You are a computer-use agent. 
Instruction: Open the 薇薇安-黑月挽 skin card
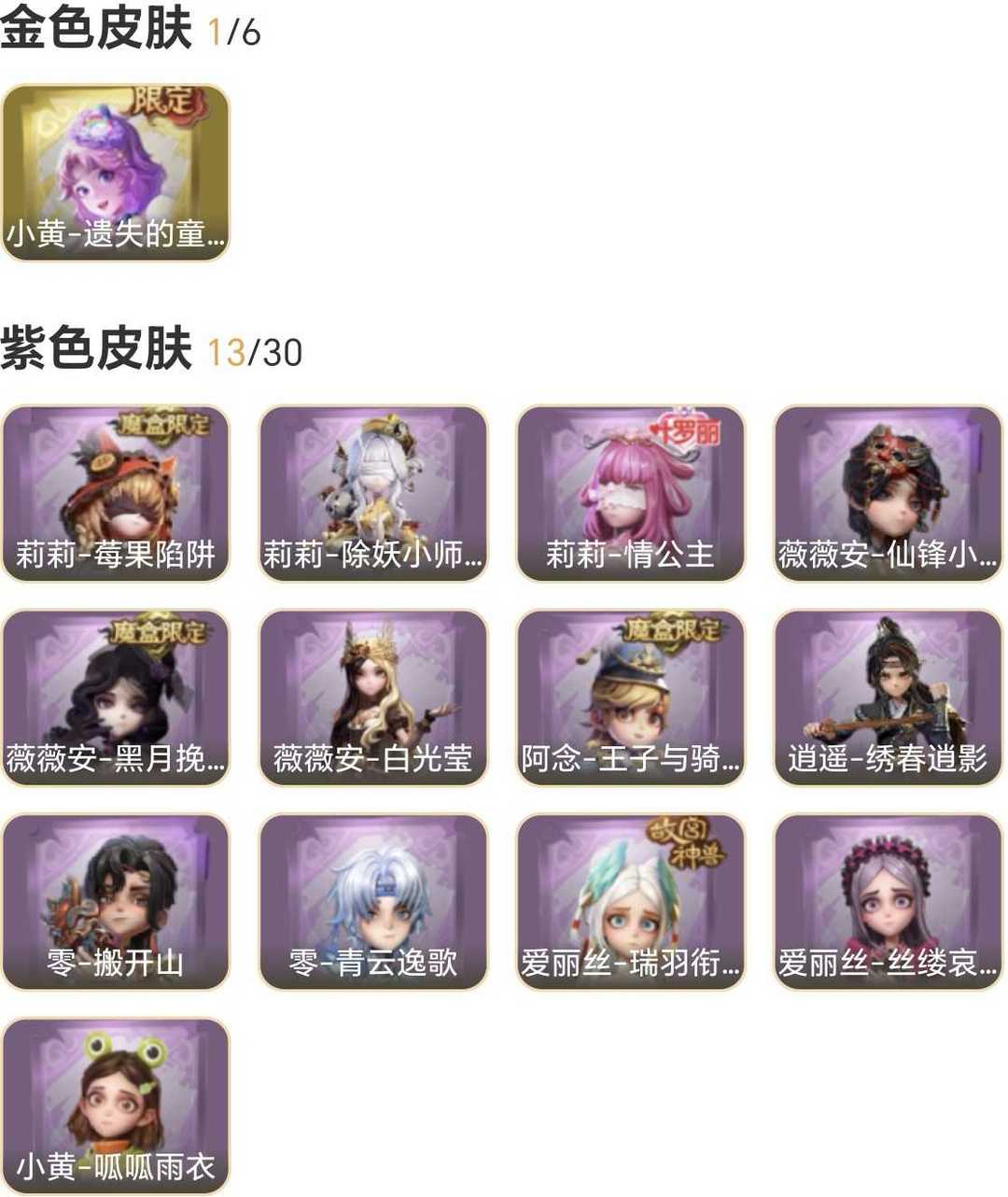point(116,697)
